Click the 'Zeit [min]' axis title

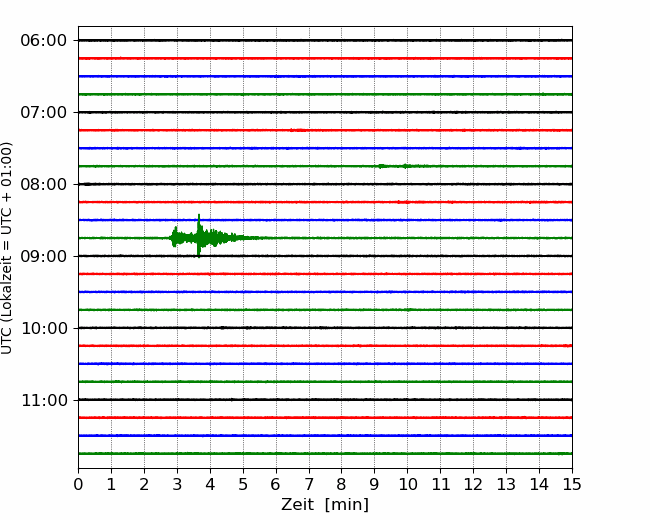pos(325,505)
